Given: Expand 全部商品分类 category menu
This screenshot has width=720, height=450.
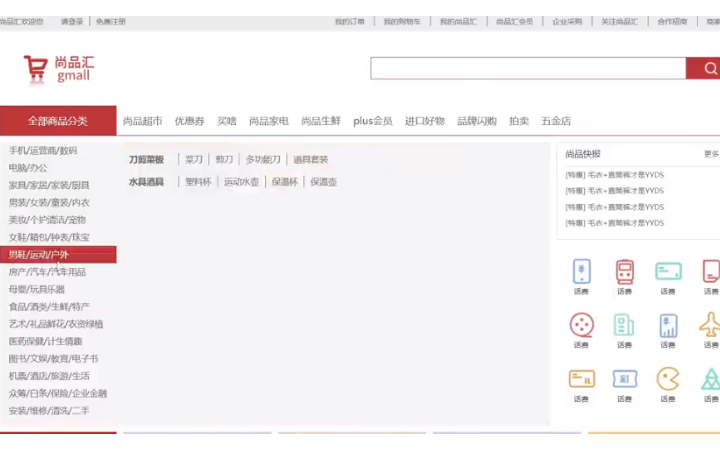Looking at the screenshot, I should coord(58,121).
